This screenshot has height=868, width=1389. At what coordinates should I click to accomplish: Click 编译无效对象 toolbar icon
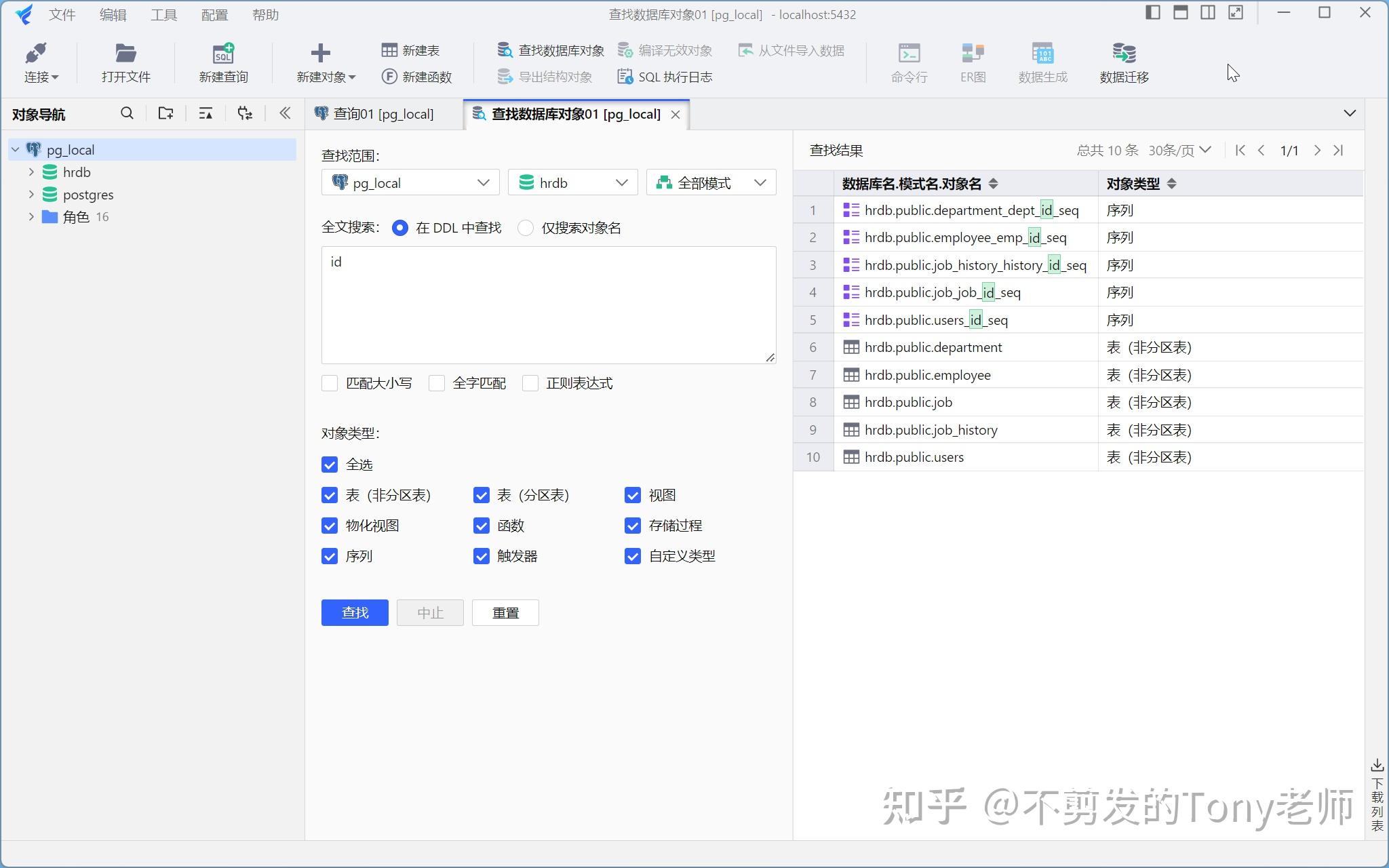pos(665,50)
